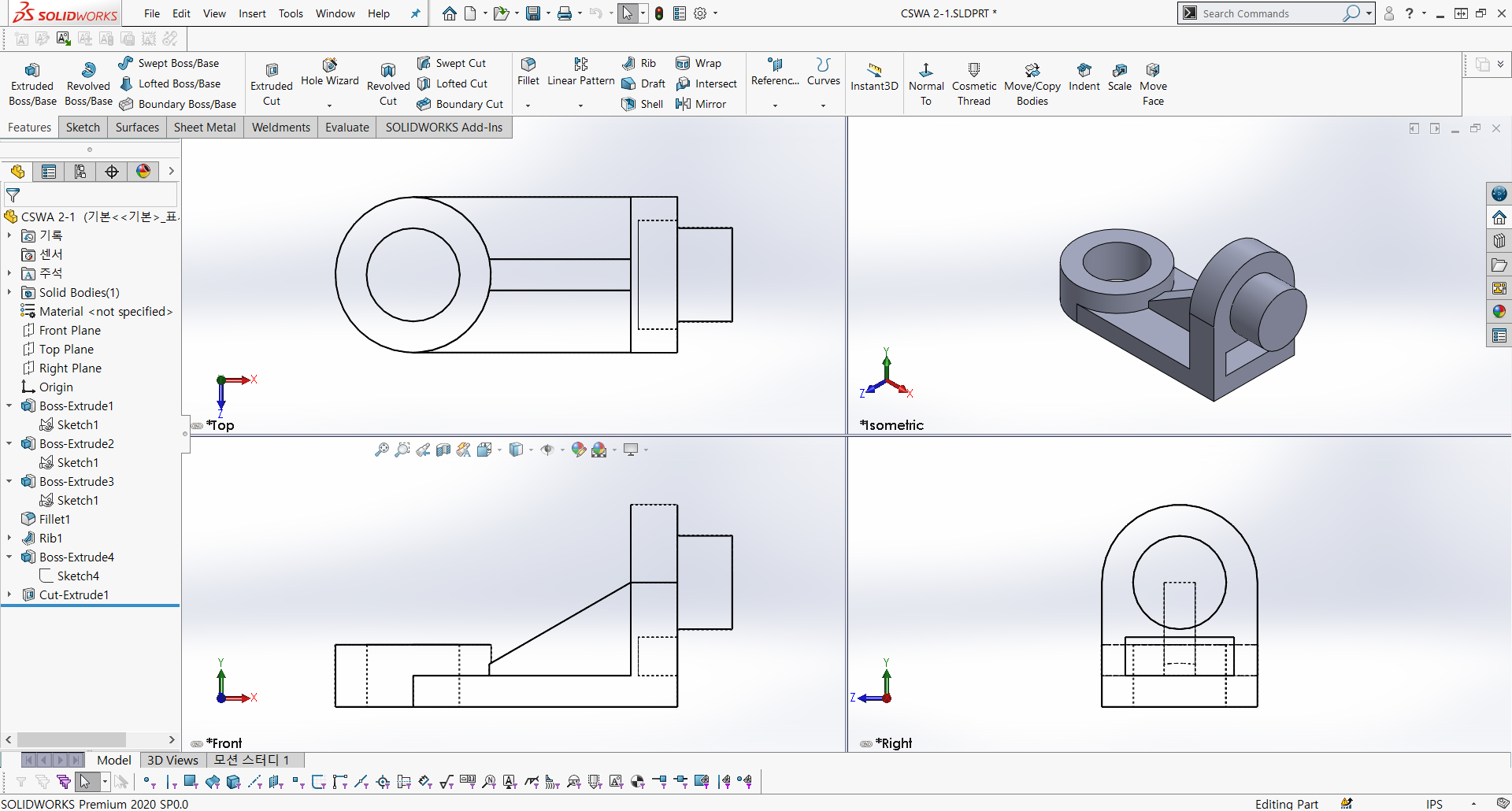The image size is (1512, 811).
Task: Open IPS unit system in status bar
Action: pos(1435,804)
